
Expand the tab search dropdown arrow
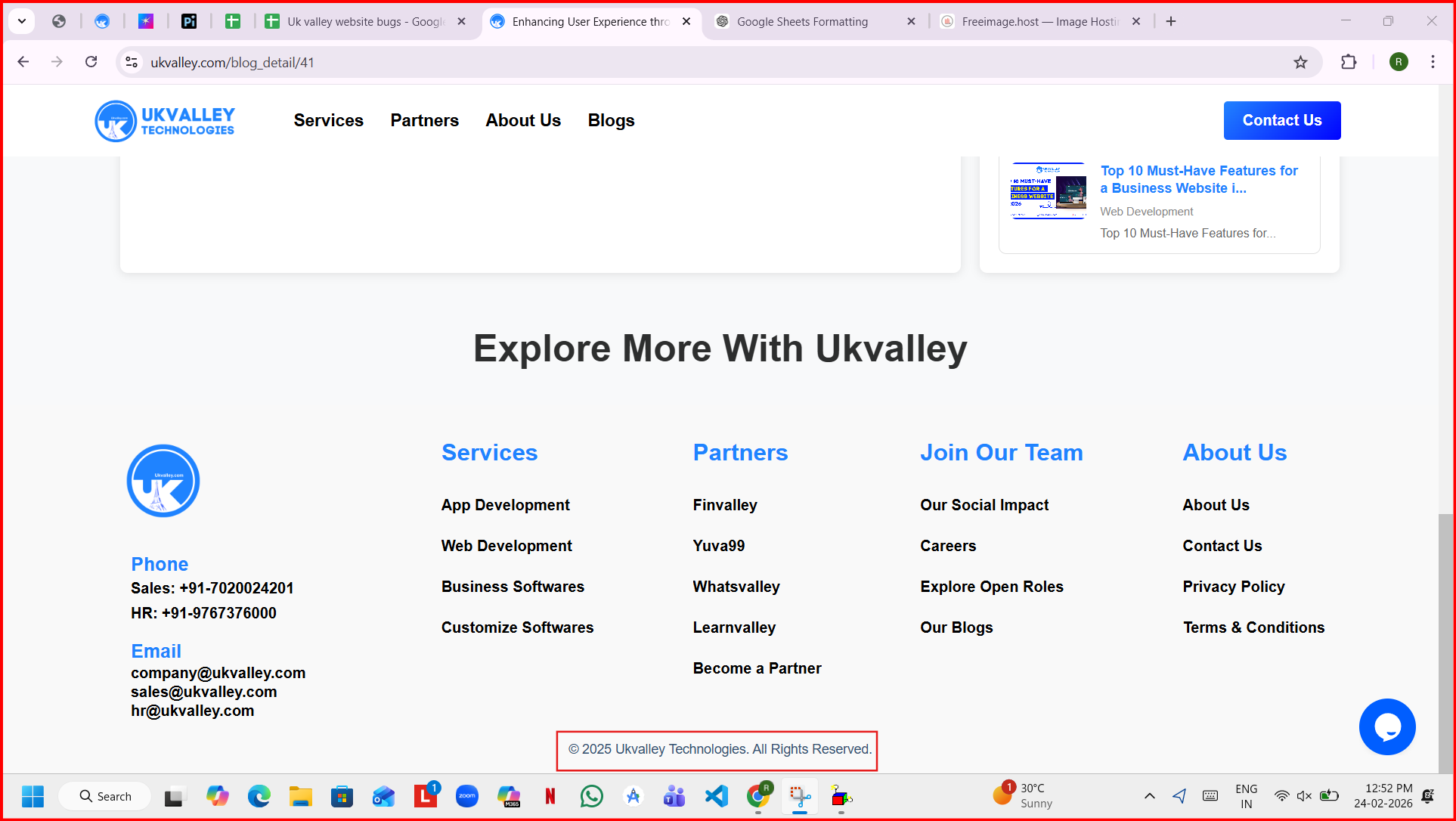(x=22, y=21)
